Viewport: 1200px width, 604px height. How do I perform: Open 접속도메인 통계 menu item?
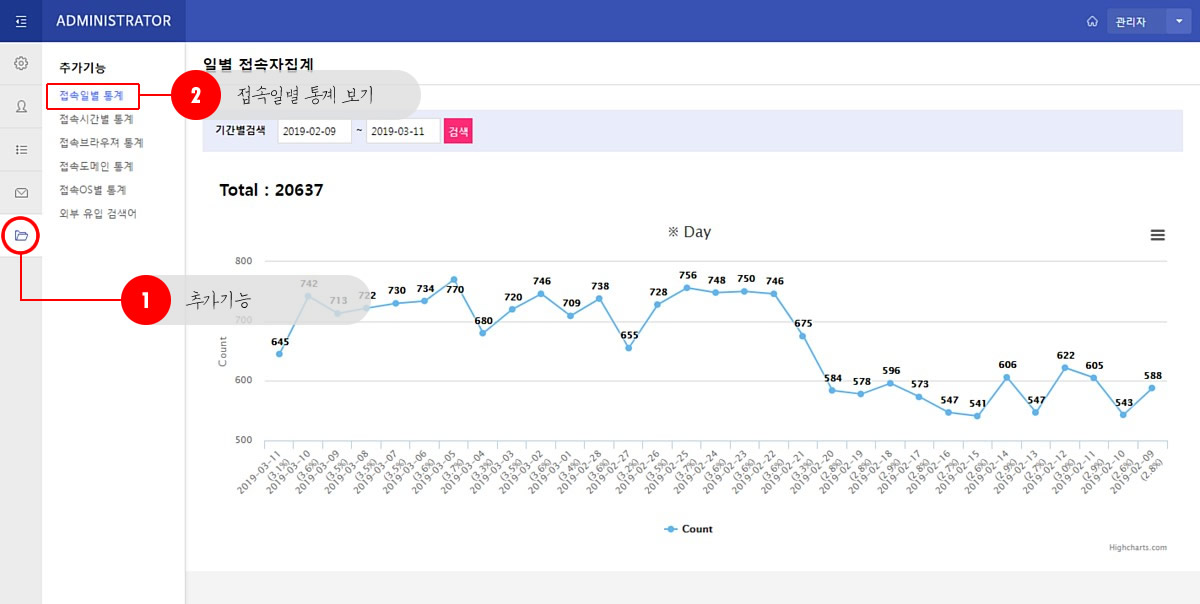click(x=96, y=166)
